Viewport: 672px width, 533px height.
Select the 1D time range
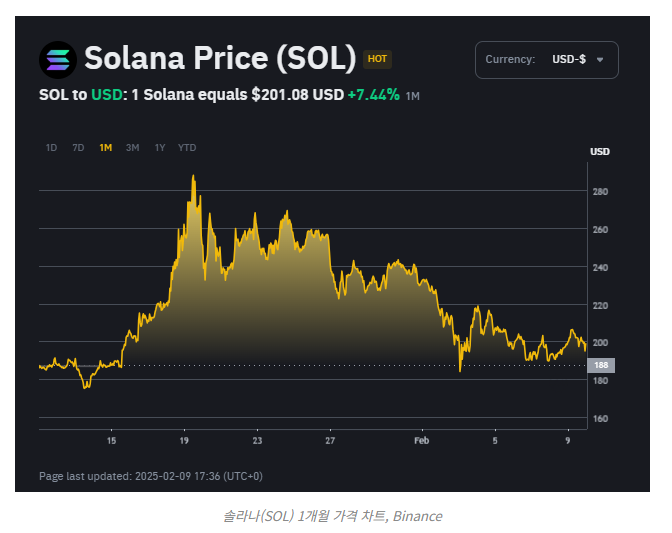click(x=51, y=148)
